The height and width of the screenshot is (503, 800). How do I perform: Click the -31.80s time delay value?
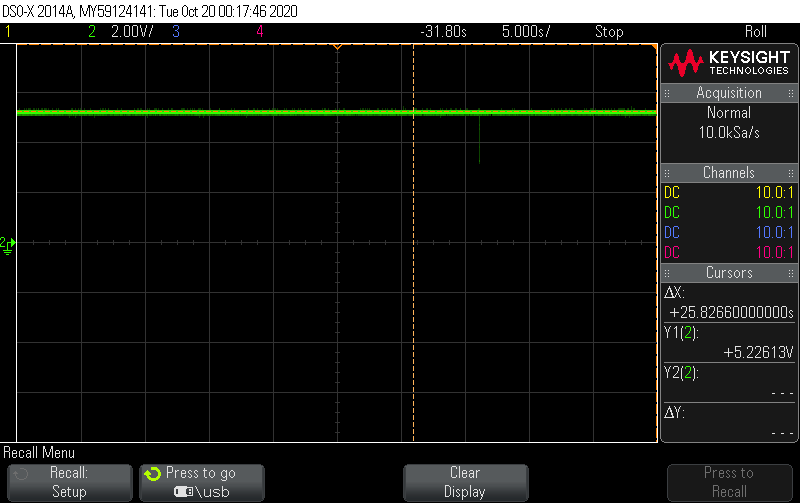[x=443, y=32]
